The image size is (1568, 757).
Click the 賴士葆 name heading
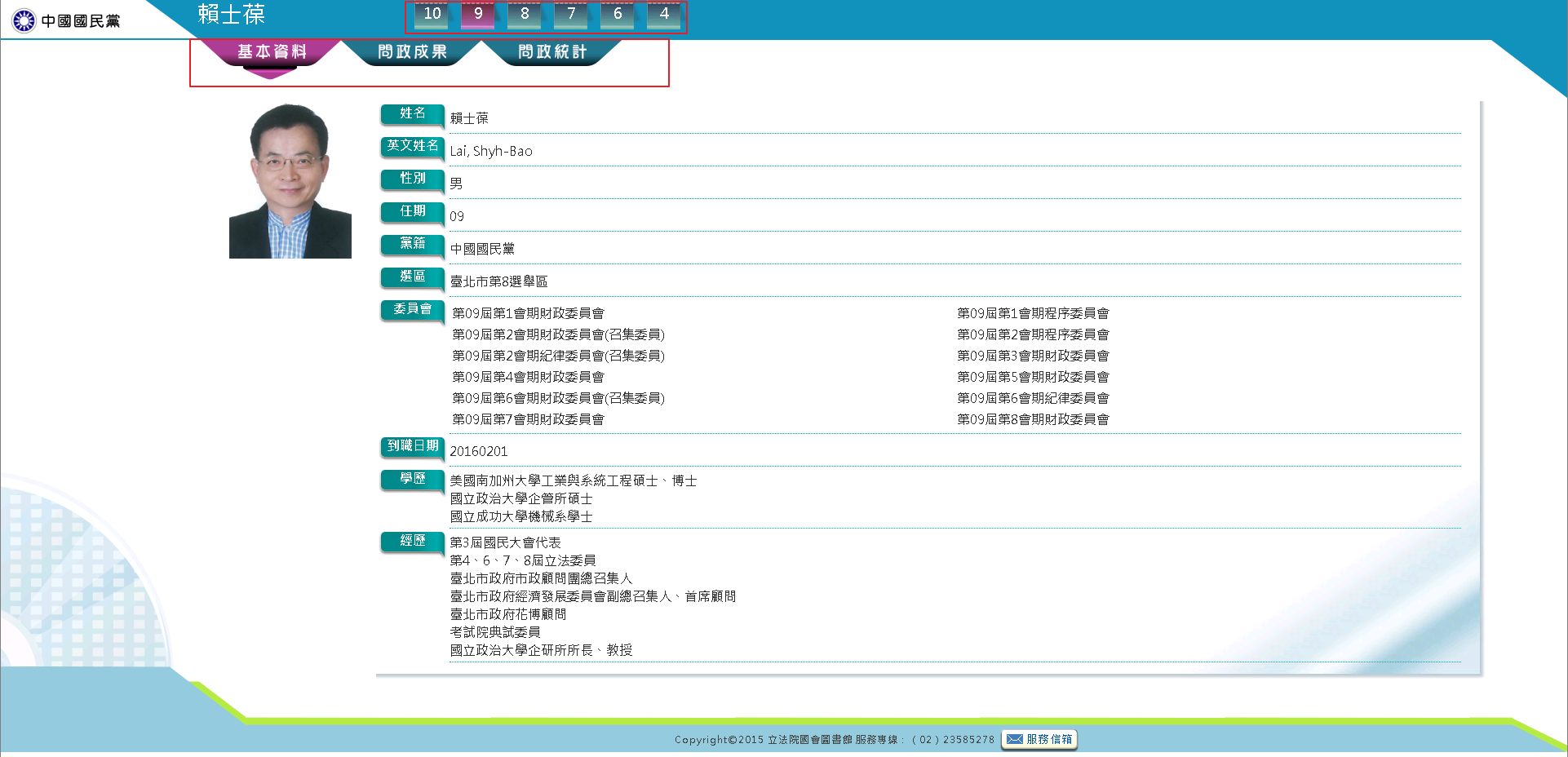click(x=231, y=15)
